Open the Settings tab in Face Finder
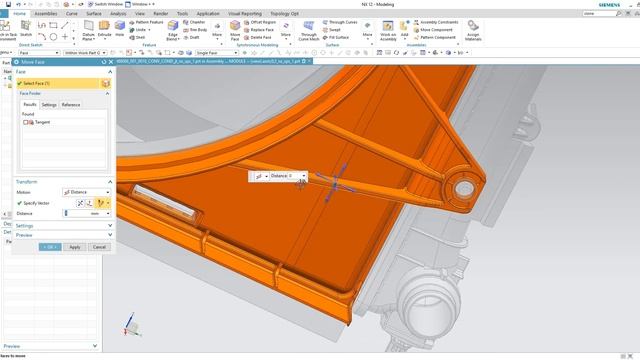This screenshot has width=640, height=360. point(49,105)
